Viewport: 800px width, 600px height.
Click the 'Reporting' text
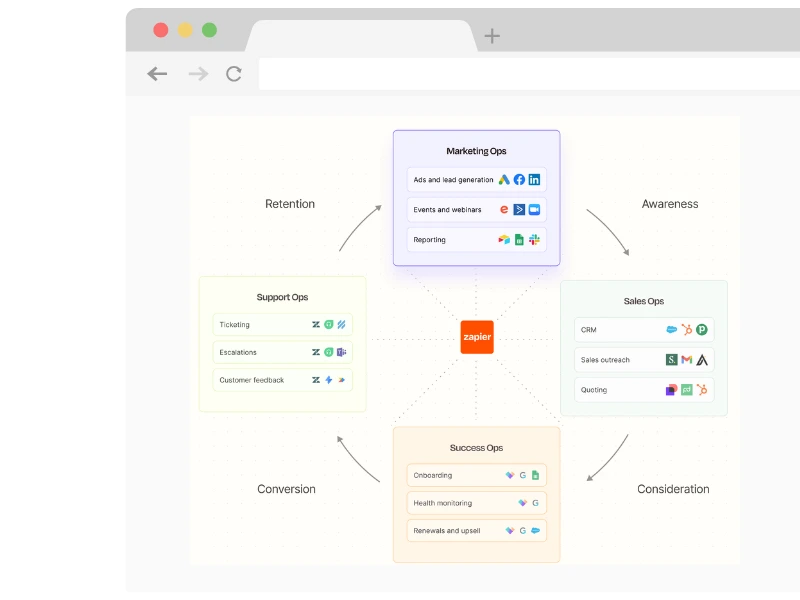[429, 240]
